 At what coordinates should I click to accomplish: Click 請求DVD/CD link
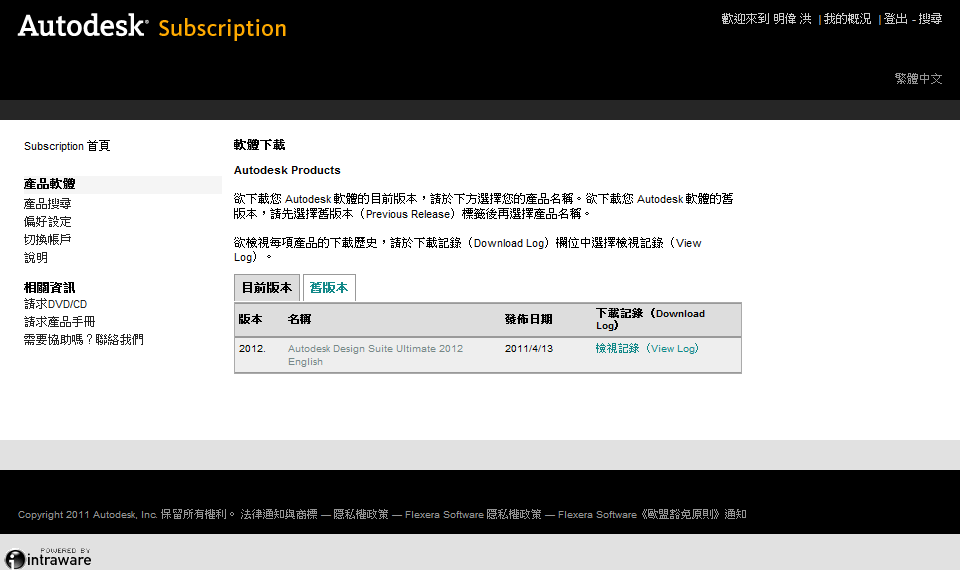pos(56,304)
